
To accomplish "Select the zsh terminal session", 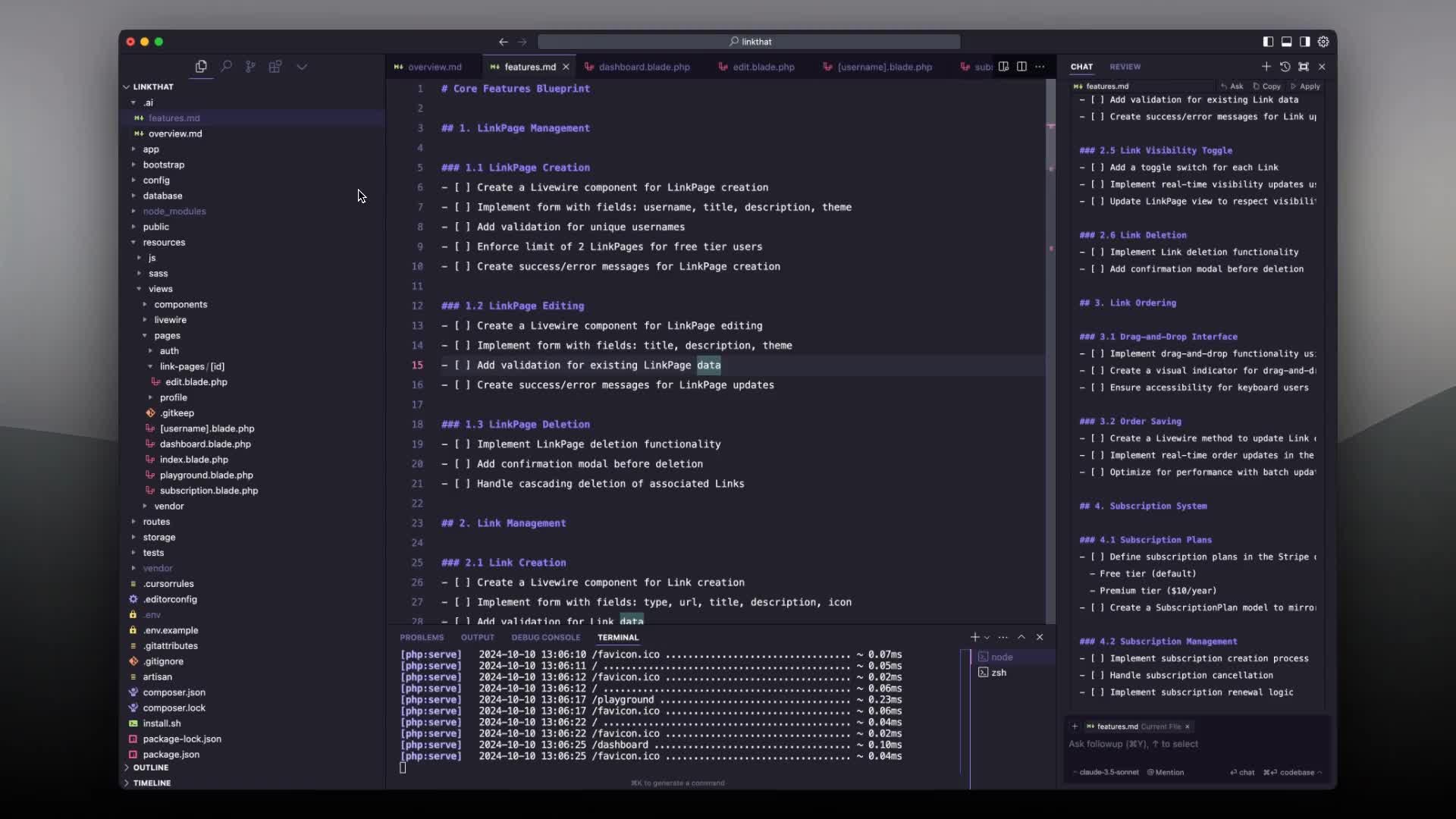I will point(1012,673).
